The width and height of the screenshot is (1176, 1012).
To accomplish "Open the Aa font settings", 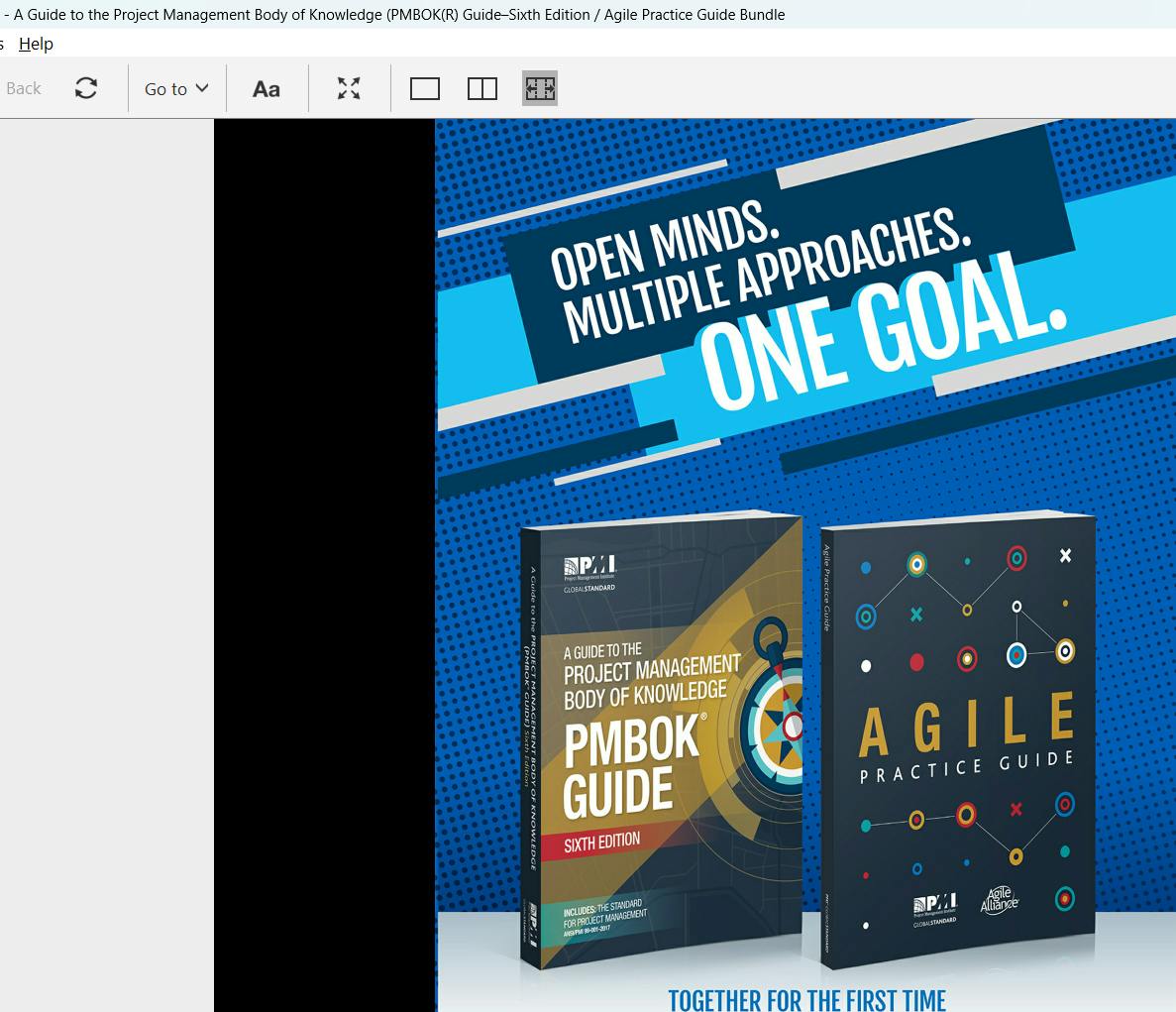I will (x=267, y=88).
